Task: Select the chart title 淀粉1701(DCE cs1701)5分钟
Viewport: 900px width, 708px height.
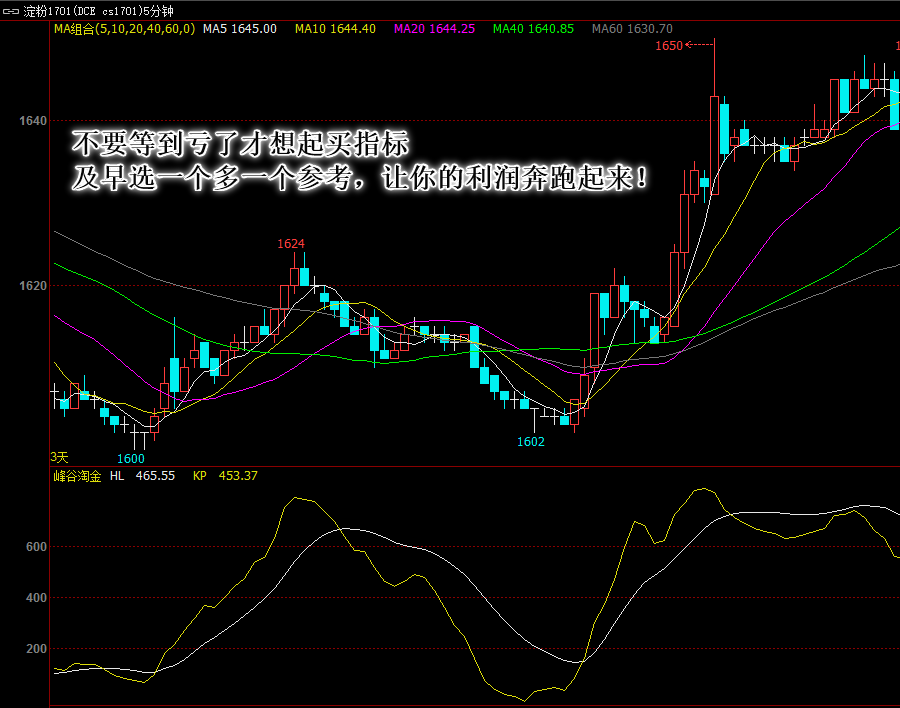Action: click(x=98, y=11)
